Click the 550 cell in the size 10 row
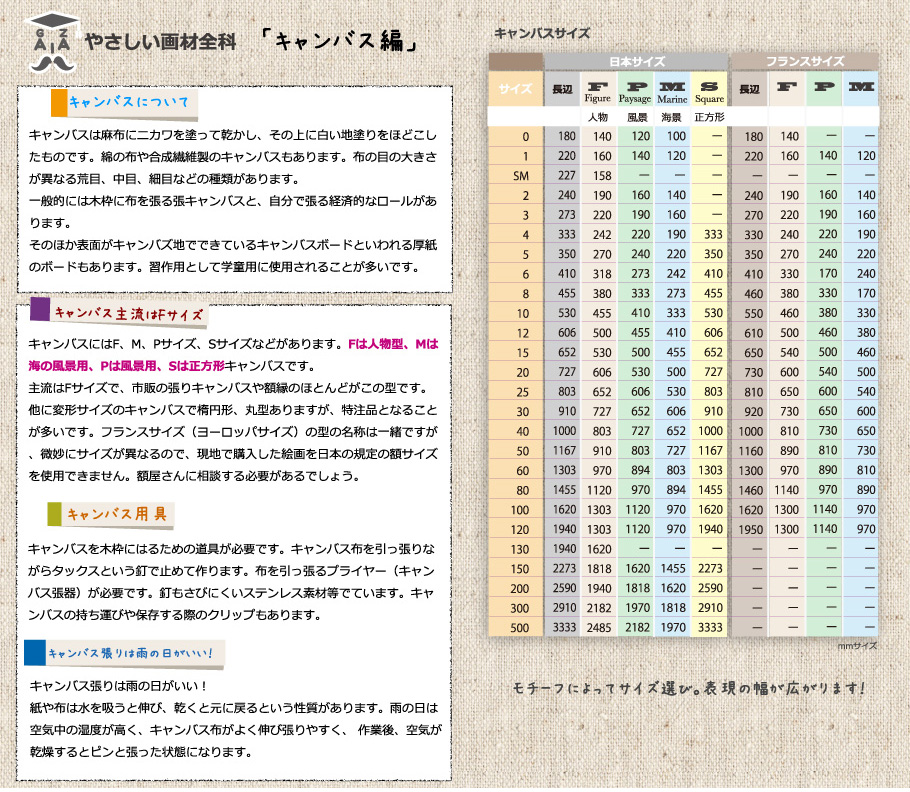910x792 pixels. coord(753,313)
